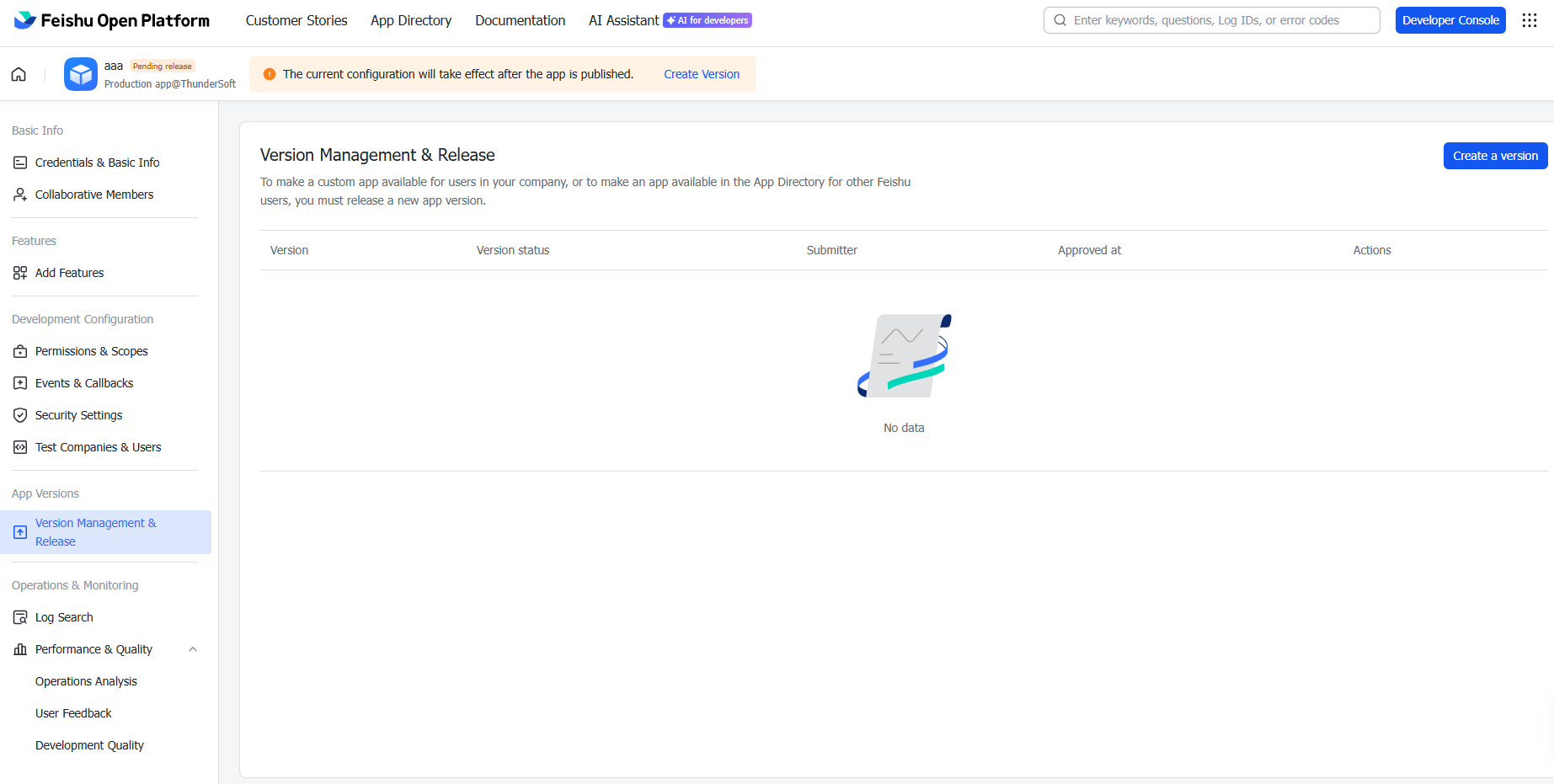Go to Documentation in top navigation
Image resolution: width=1554 pixels, height=784 pixels.
pos(520,20)
